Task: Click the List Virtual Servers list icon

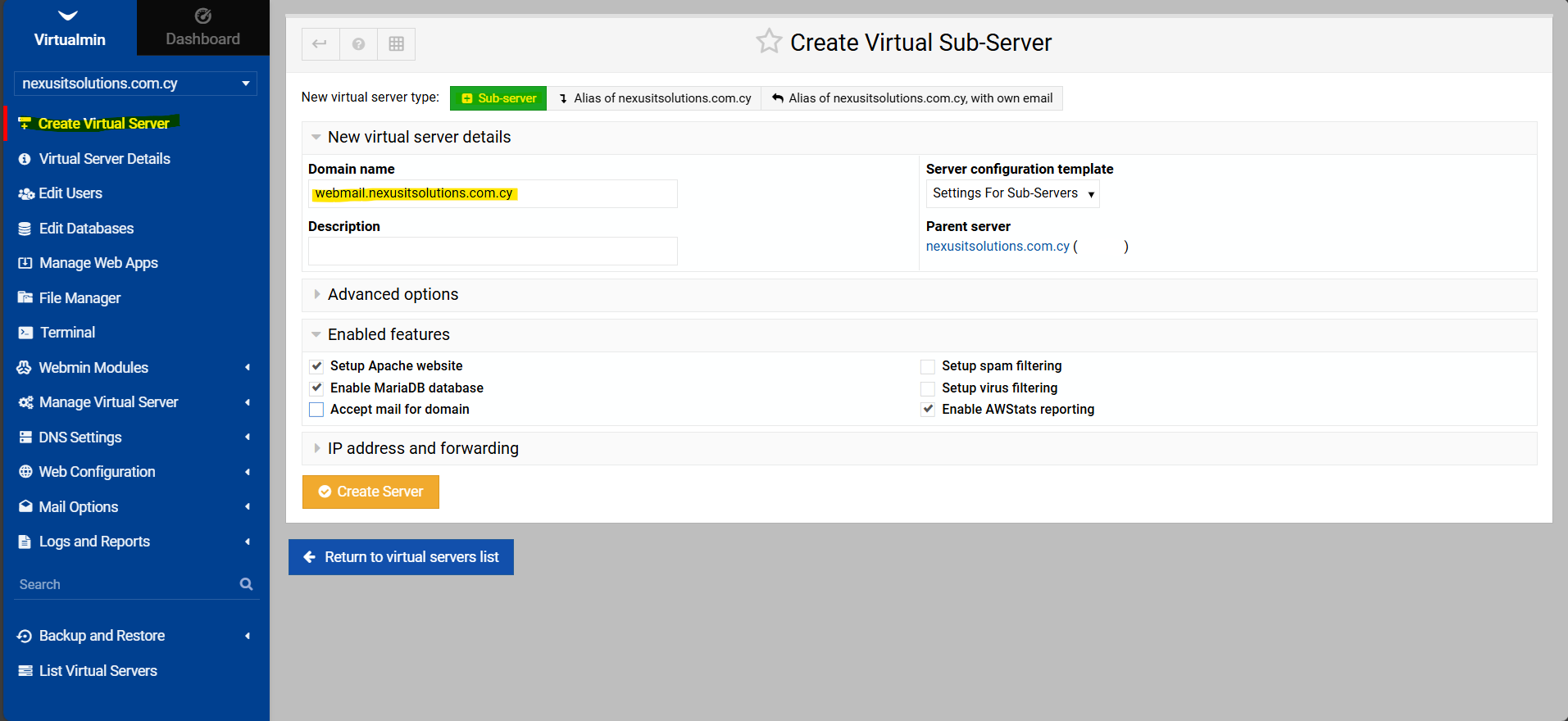Action: (x=25, y=671)
